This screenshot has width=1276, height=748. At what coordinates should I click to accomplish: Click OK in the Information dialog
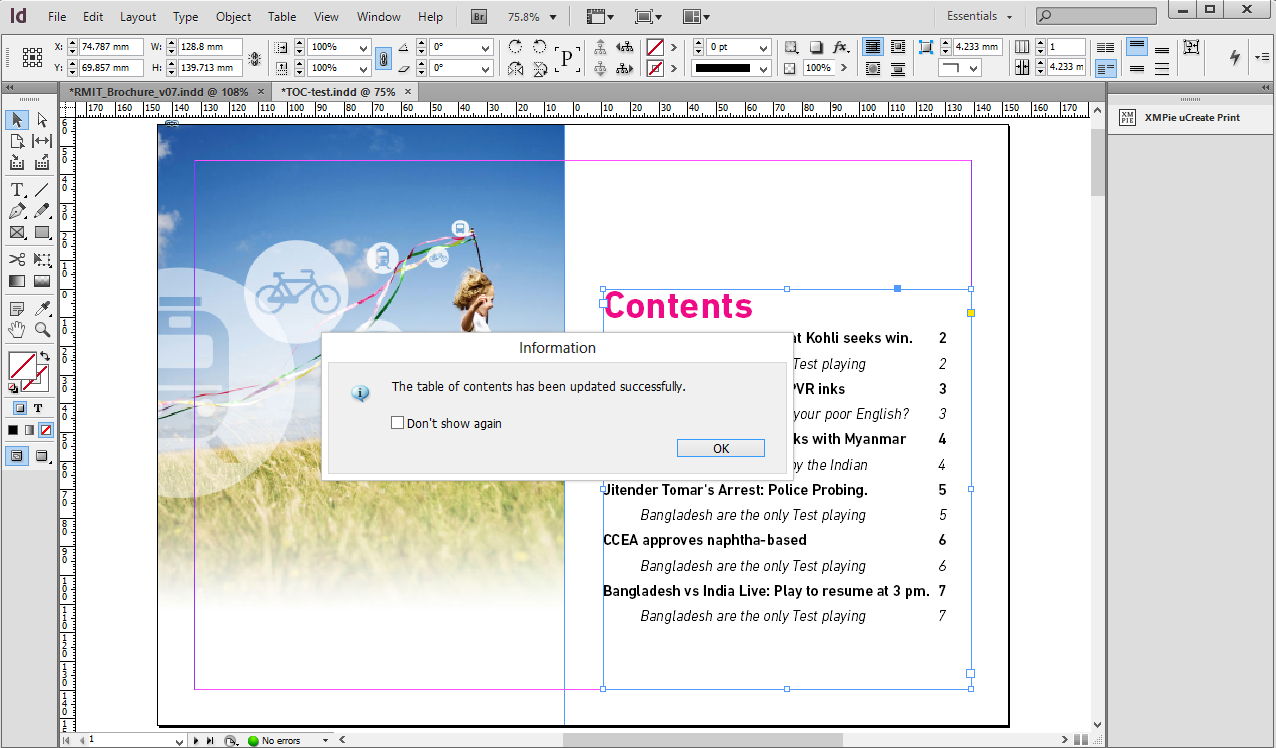(720, 448)
